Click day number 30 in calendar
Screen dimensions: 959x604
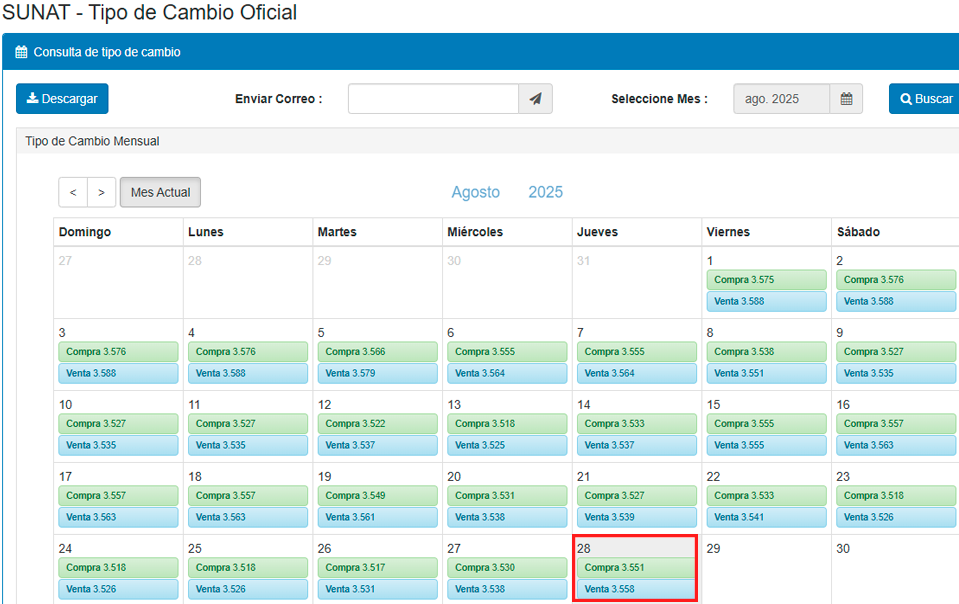843,549
